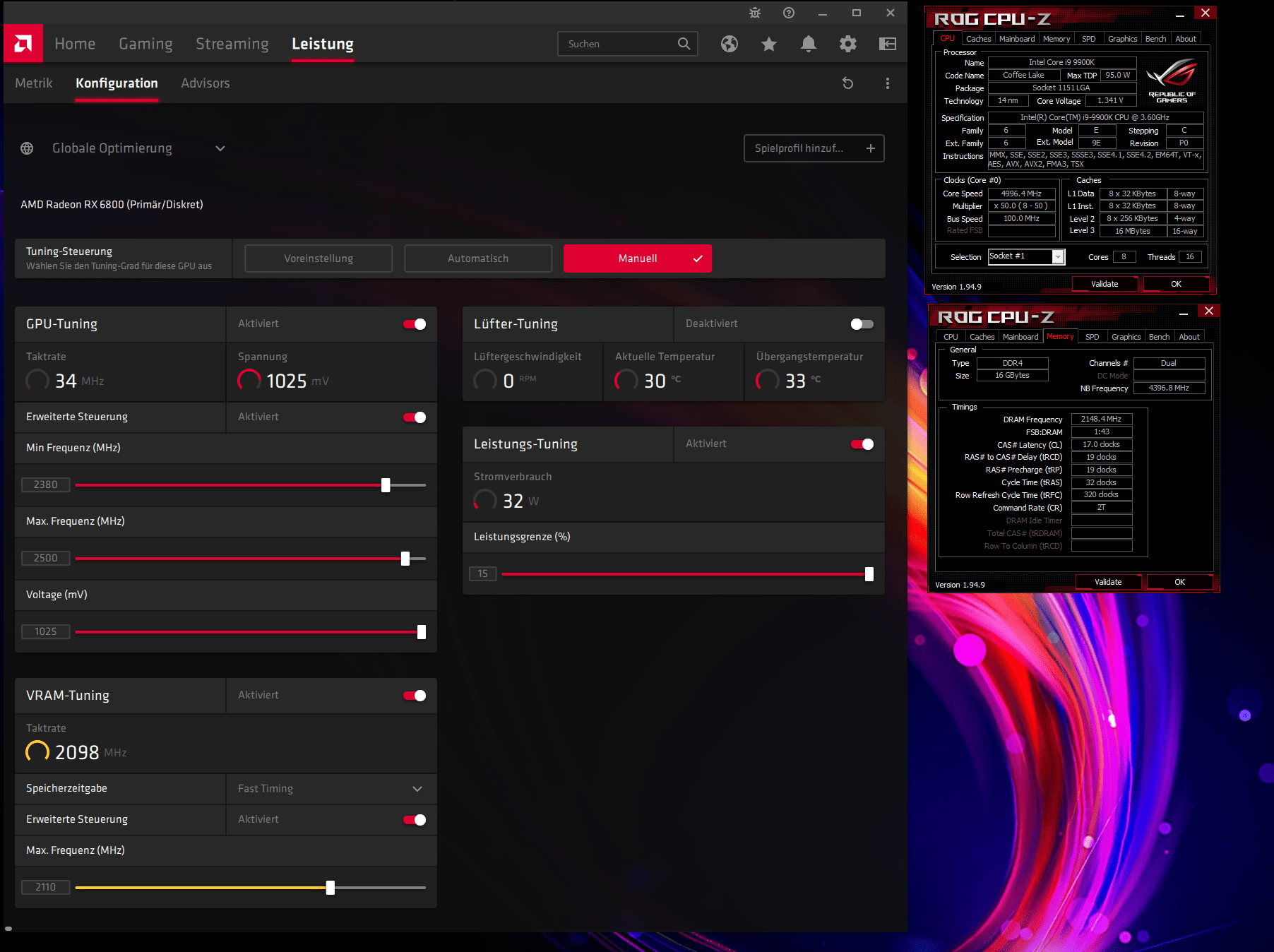Click OK in CPU-Z CPU window
Image resolution: width=1274 pixels, height=952 pixels.
click(x=1176, y=284)
